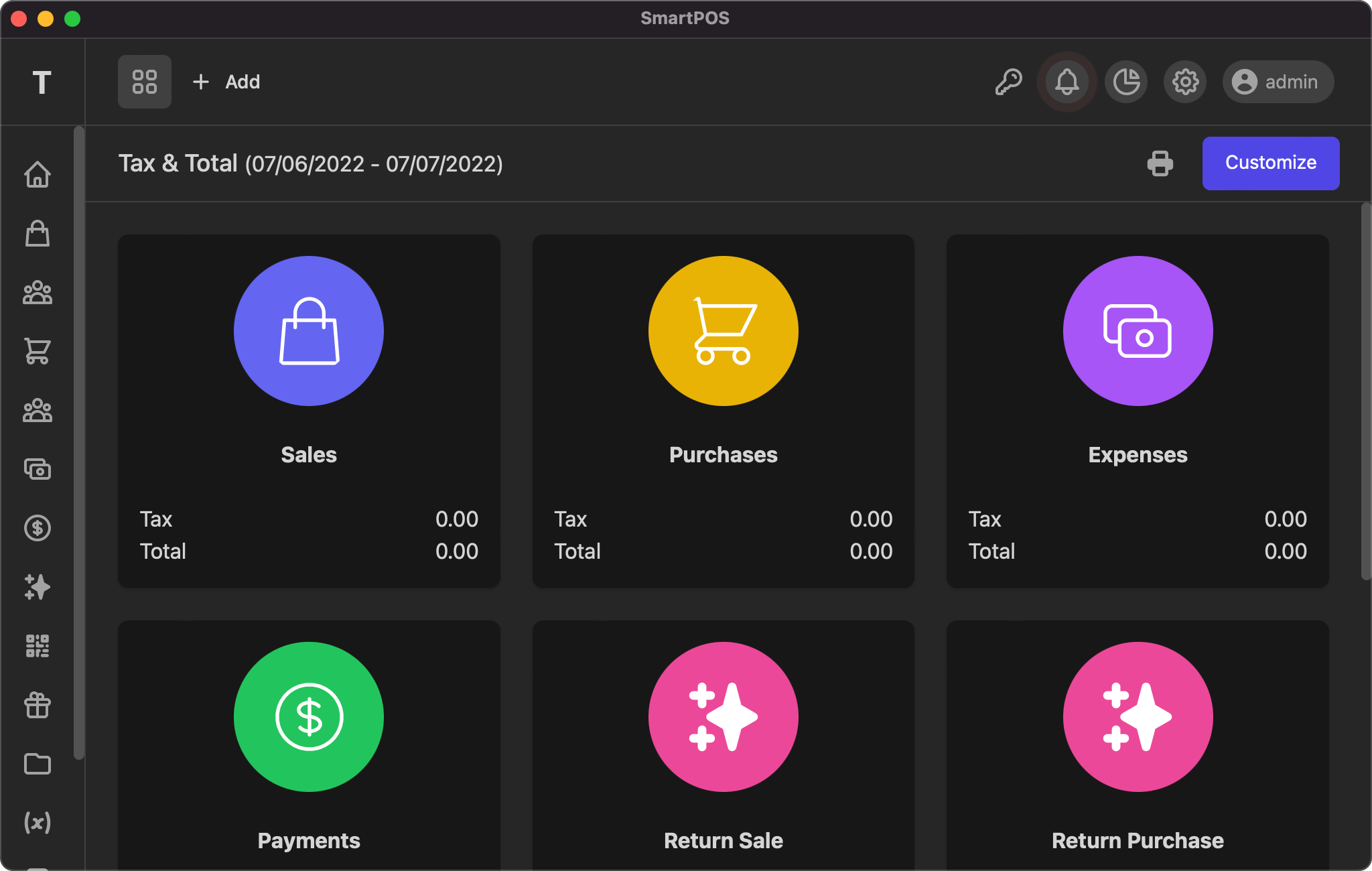The width and height of the screenshot is (1372, 871).
Task: Open the Home icon in sidebar
Action: pos(38,175)
